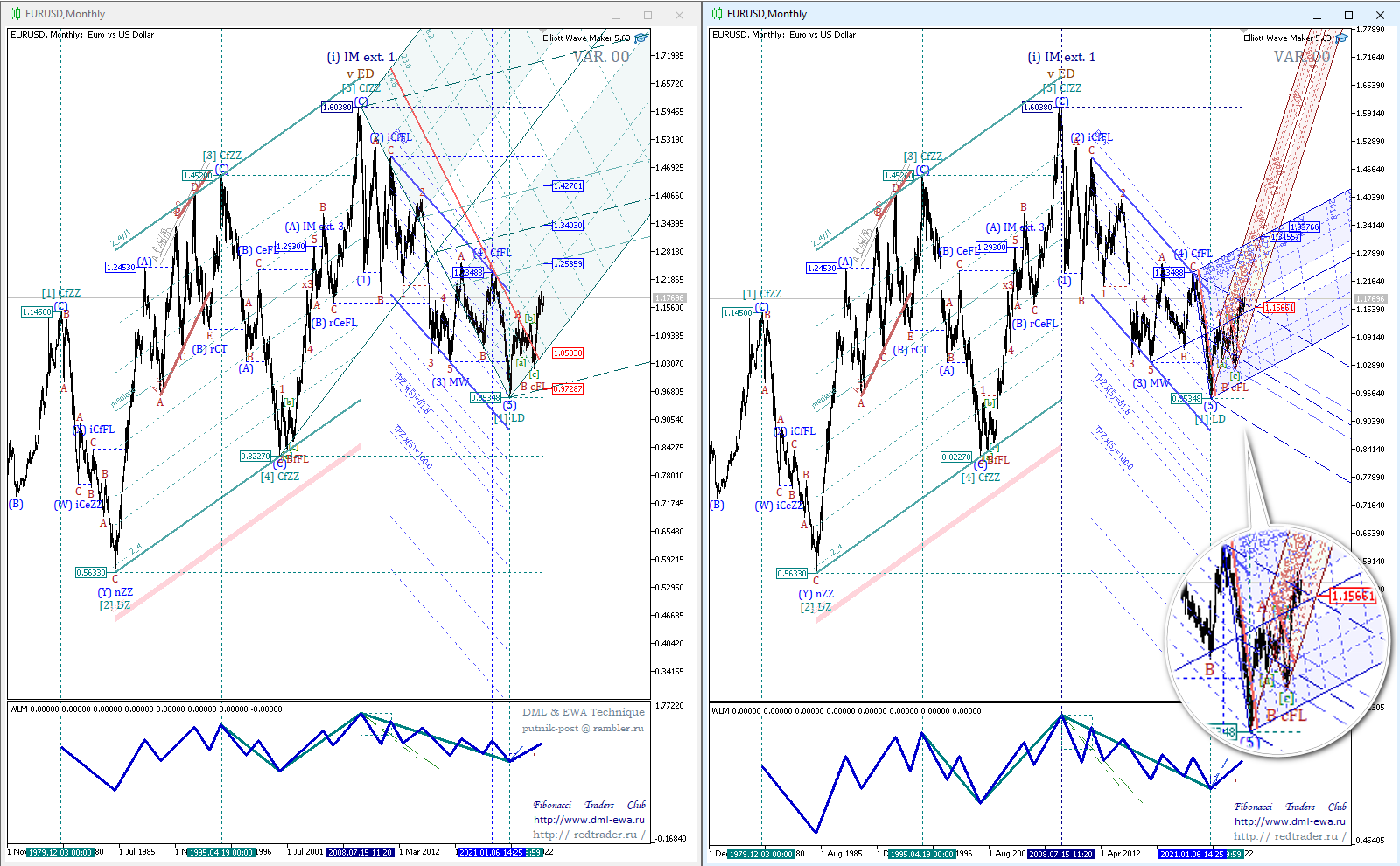Open the dml-ewa.ru link in left chart

(x=589, y=820)
